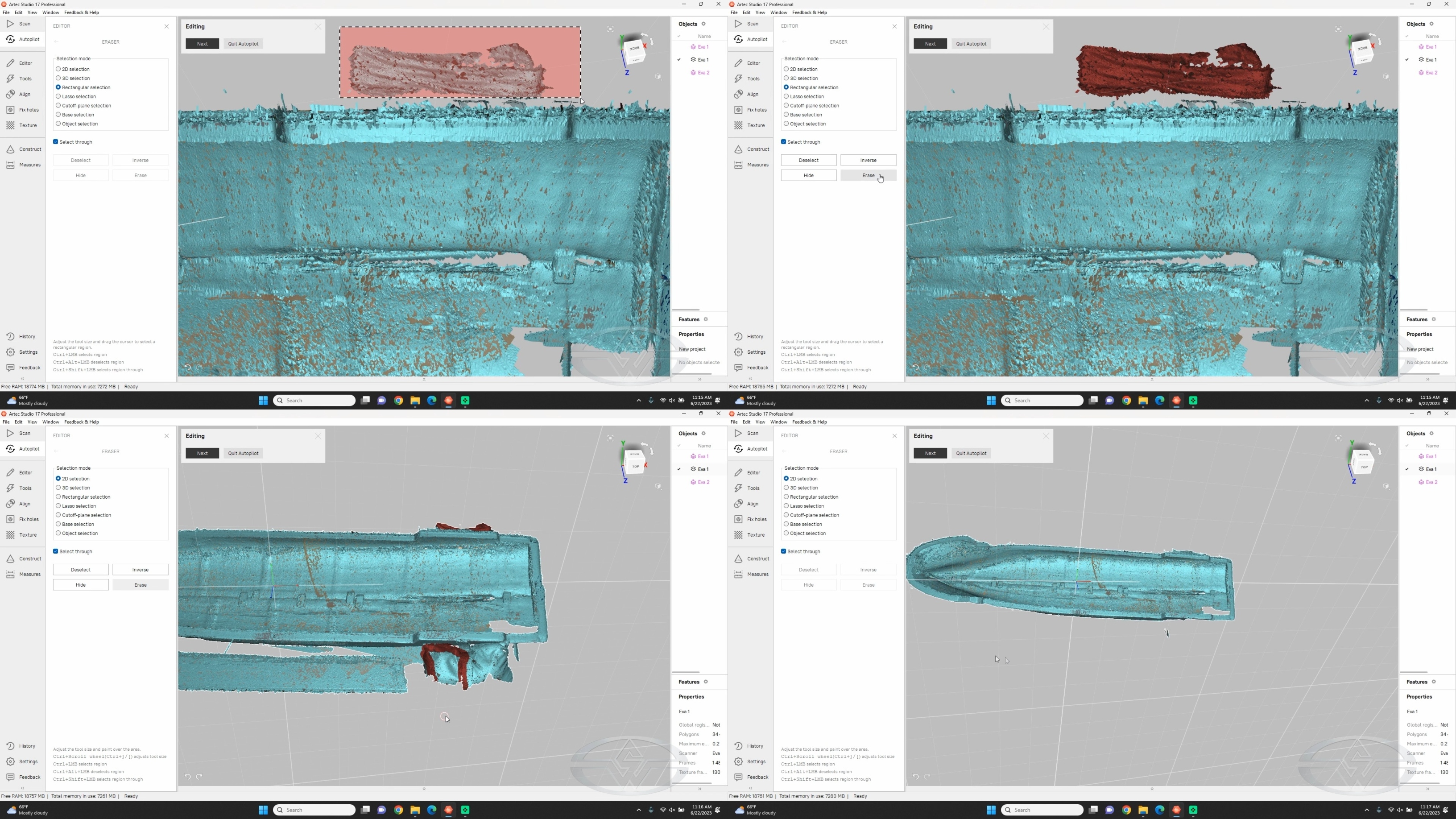Open File Explorer from lower-left taskbar
This screenshot has width=1456, height=819.
[415, 810]
